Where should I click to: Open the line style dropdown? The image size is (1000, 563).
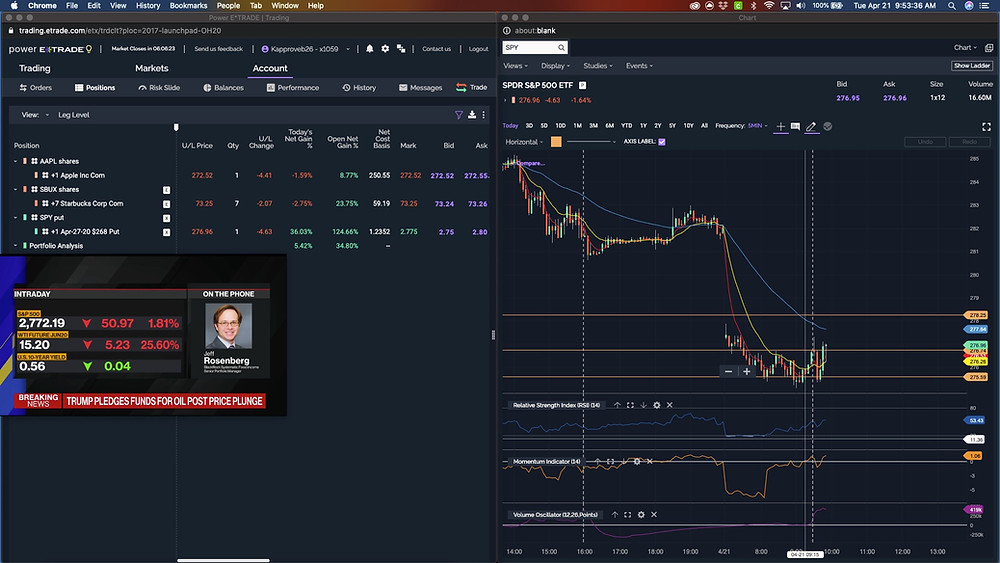click(591, 142)
